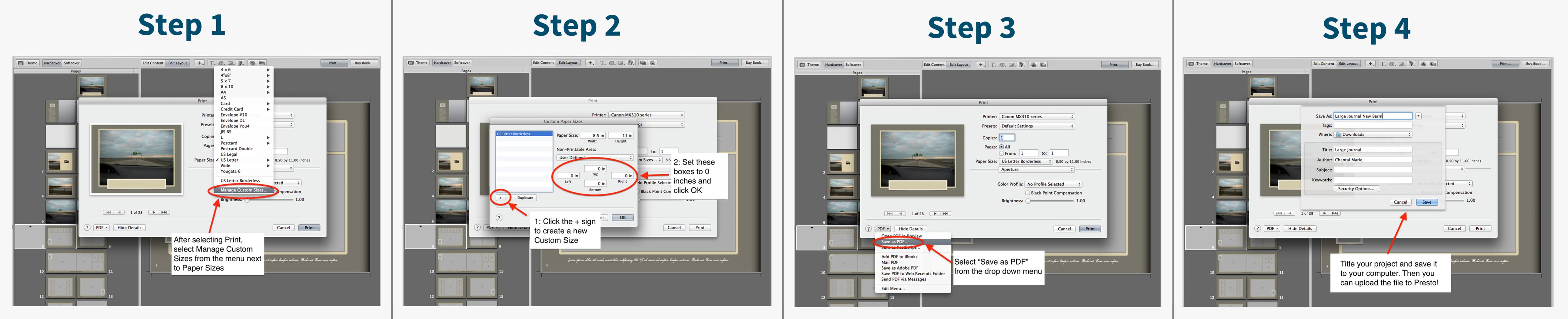Click the send backward icon in Step 3 toolbar

[x=1043, y=64]
